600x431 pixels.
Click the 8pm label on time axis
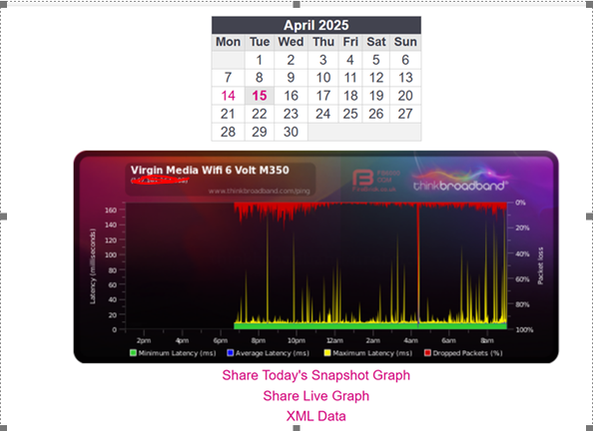pyautogui.click(x=258, y=340)
